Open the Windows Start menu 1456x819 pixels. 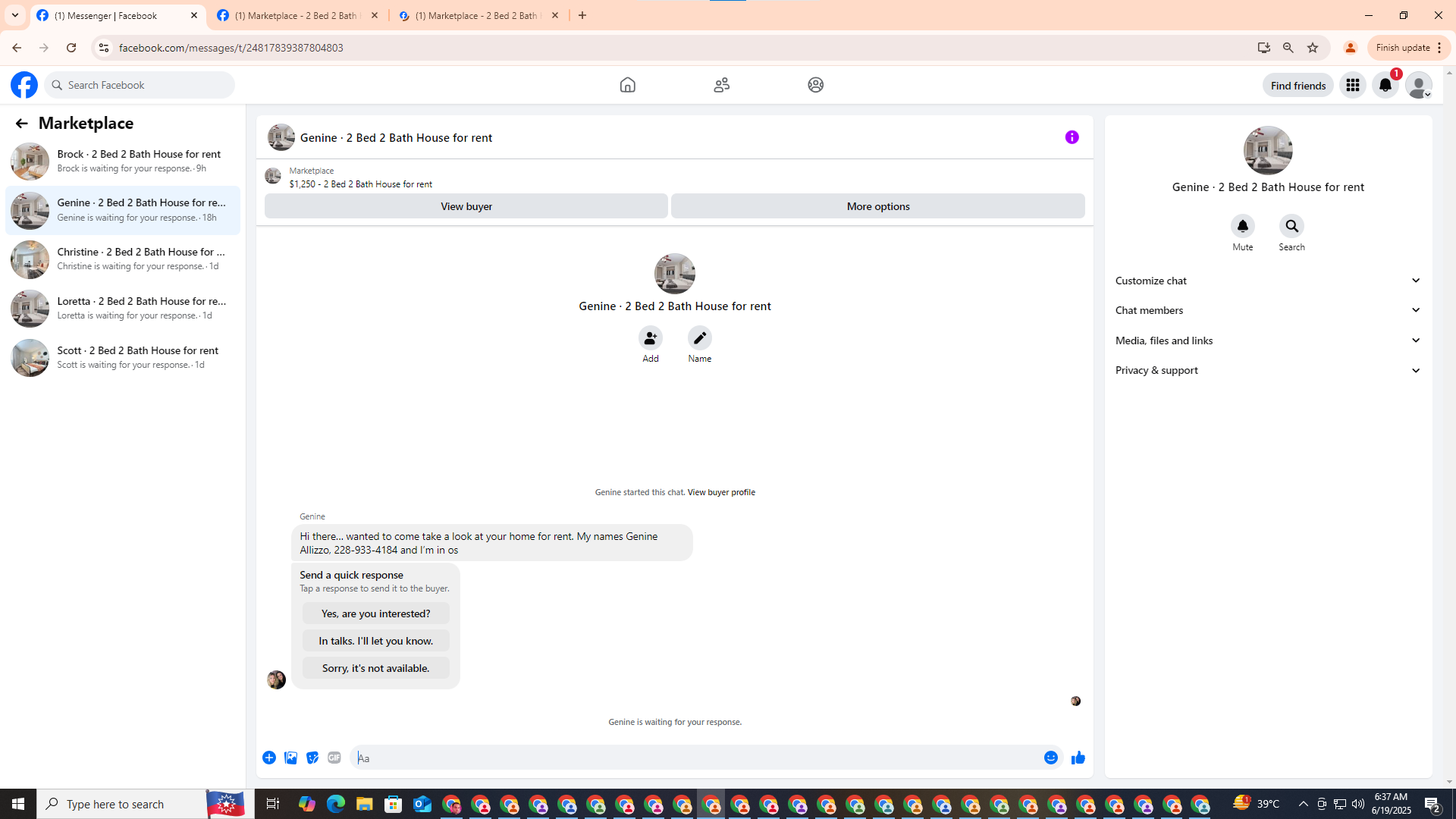pyautogui.click(x=18, y=804)
